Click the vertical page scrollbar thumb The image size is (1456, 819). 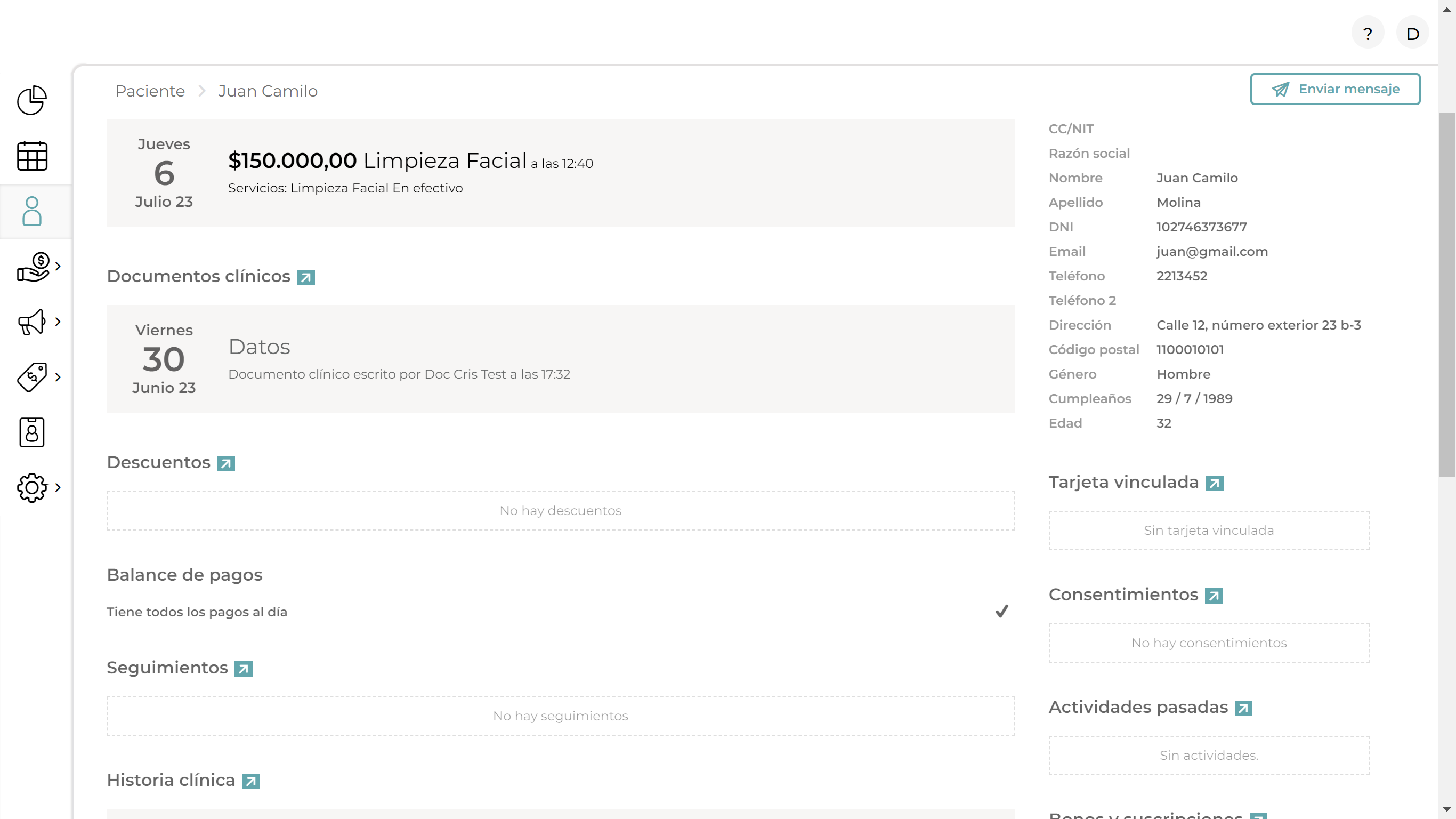(x=1446, y=294)
